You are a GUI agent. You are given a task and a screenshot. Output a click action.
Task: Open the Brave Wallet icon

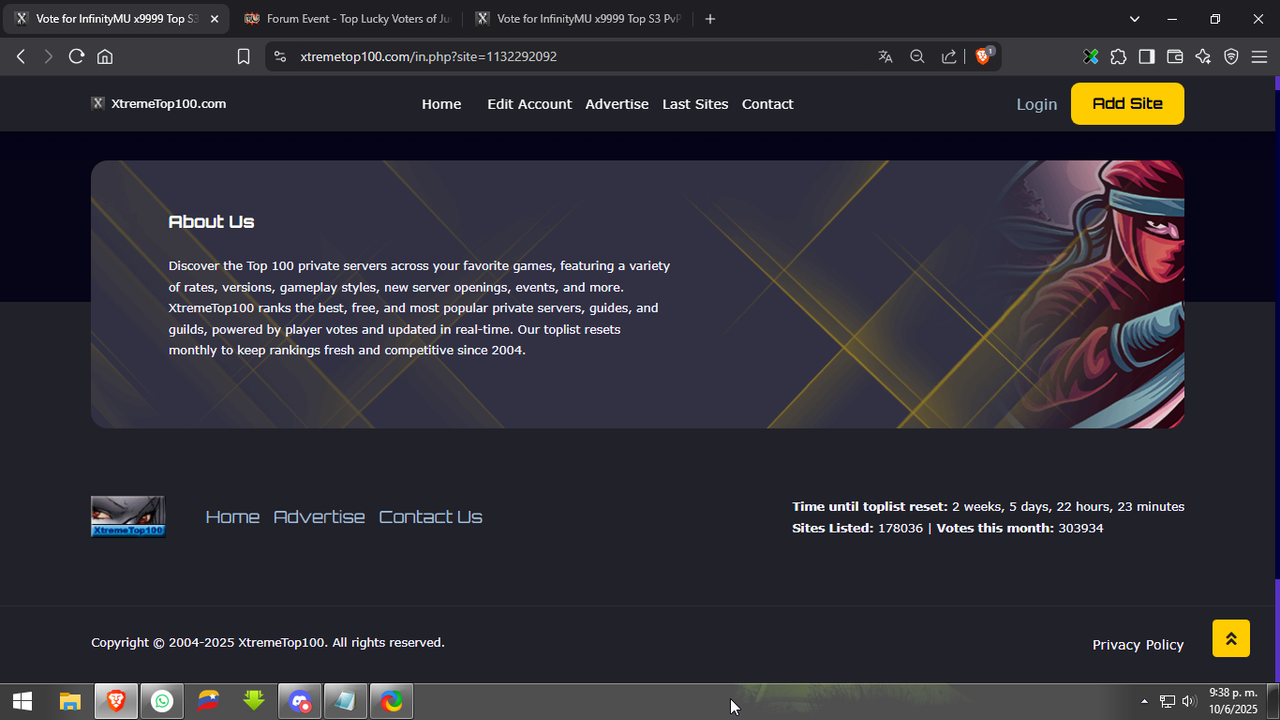[x=1175, y=57]
